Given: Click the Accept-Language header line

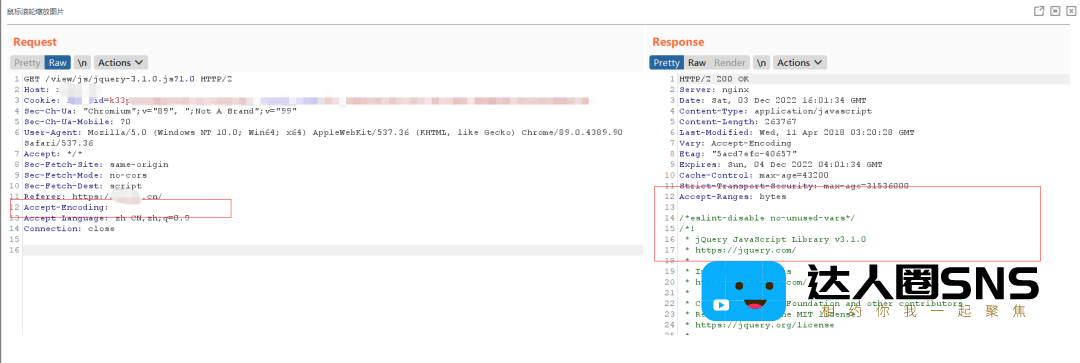Looking at the screenshot, I should click(107, 218).
